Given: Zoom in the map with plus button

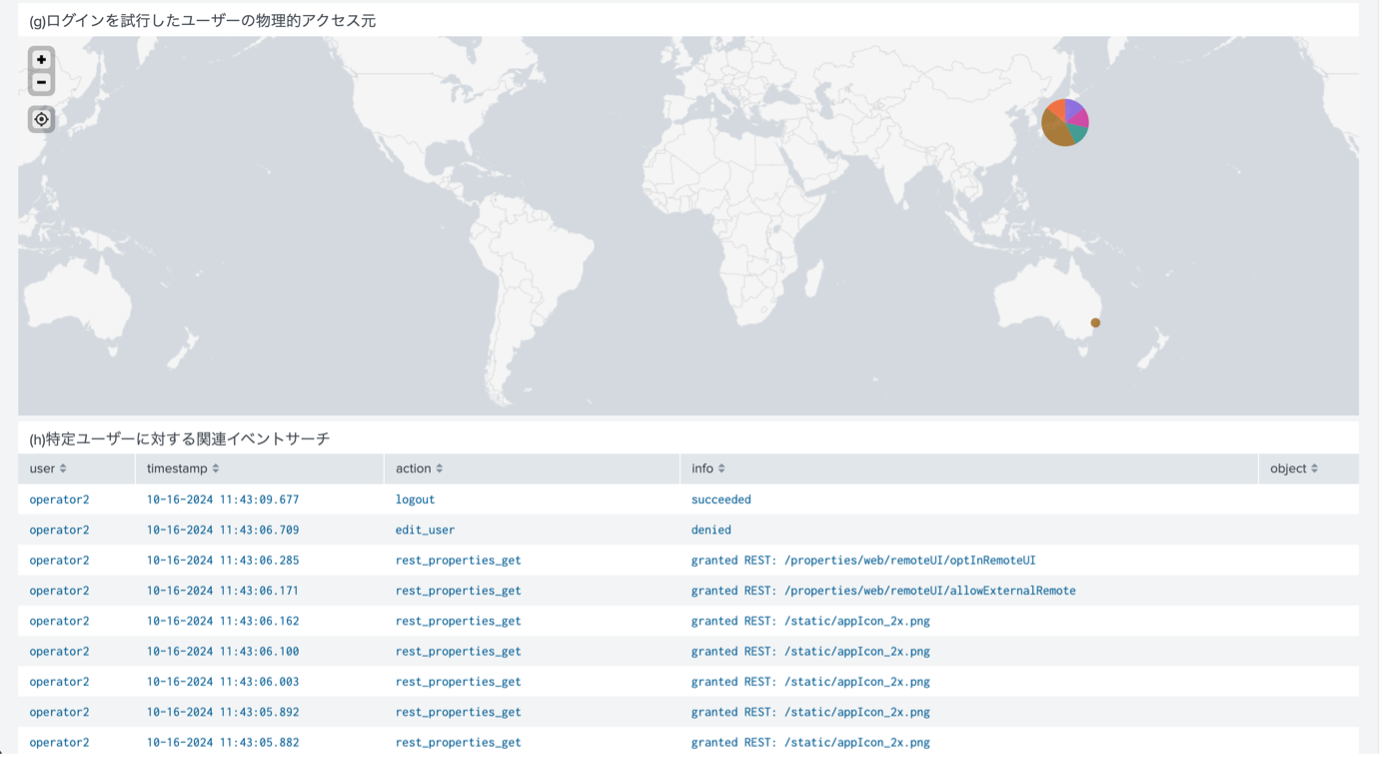Looking at the screenshot, I should coord(41,60).
